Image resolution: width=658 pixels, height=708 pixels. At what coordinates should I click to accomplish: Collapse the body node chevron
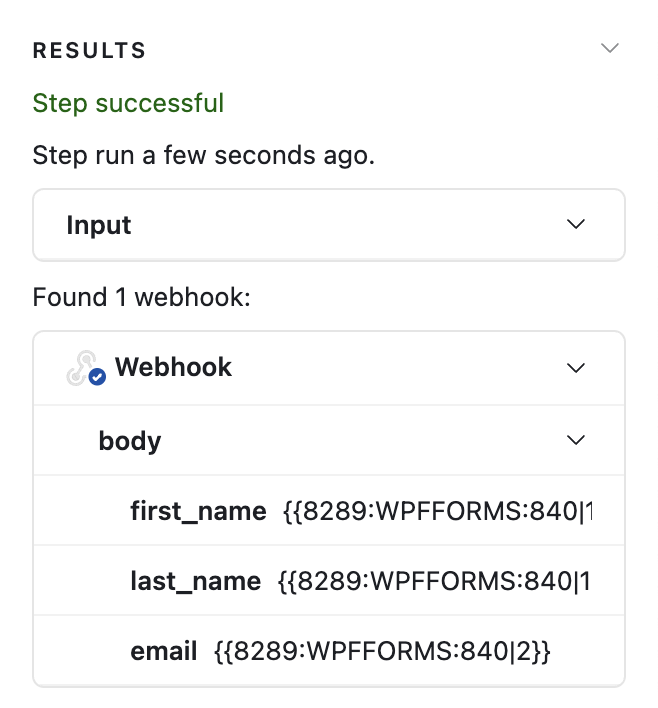575,440
